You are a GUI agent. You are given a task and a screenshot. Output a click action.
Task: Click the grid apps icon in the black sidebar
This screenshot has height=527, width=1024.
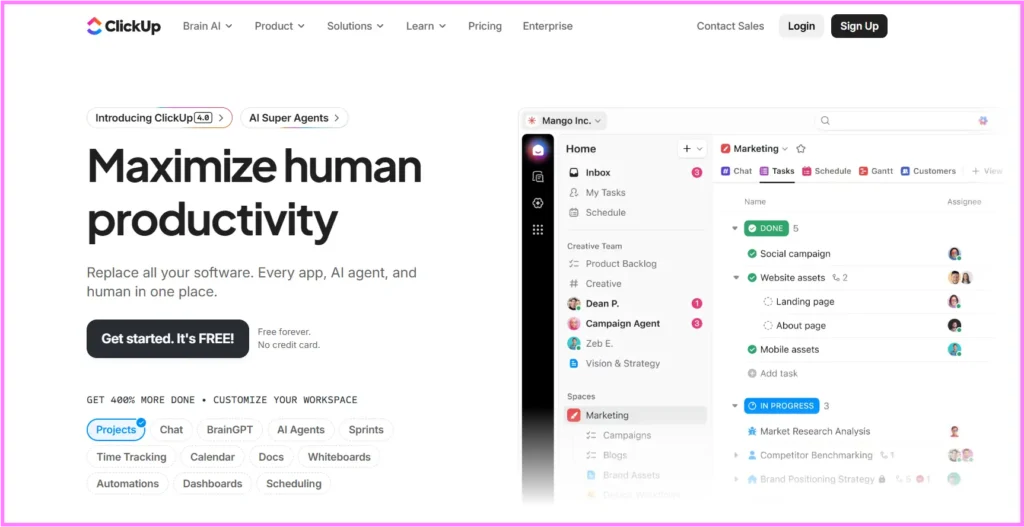(538, 229)
